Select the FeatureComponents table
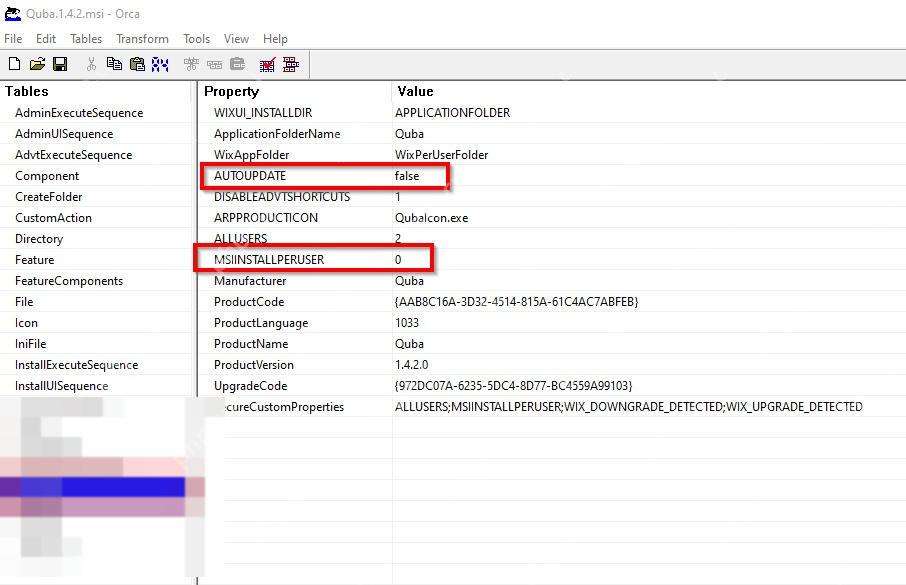906x585 pixels. [x=69, y=281]
